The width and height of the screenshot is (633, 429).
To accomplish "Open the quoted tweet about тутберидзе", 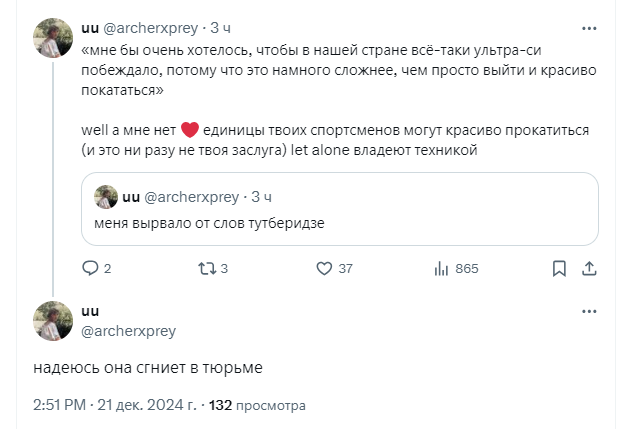I will (x=341, y=221).
